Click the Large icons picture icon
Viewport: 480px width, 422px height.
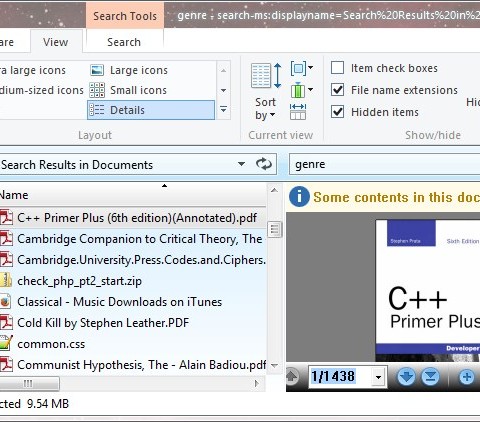(97, 70)
